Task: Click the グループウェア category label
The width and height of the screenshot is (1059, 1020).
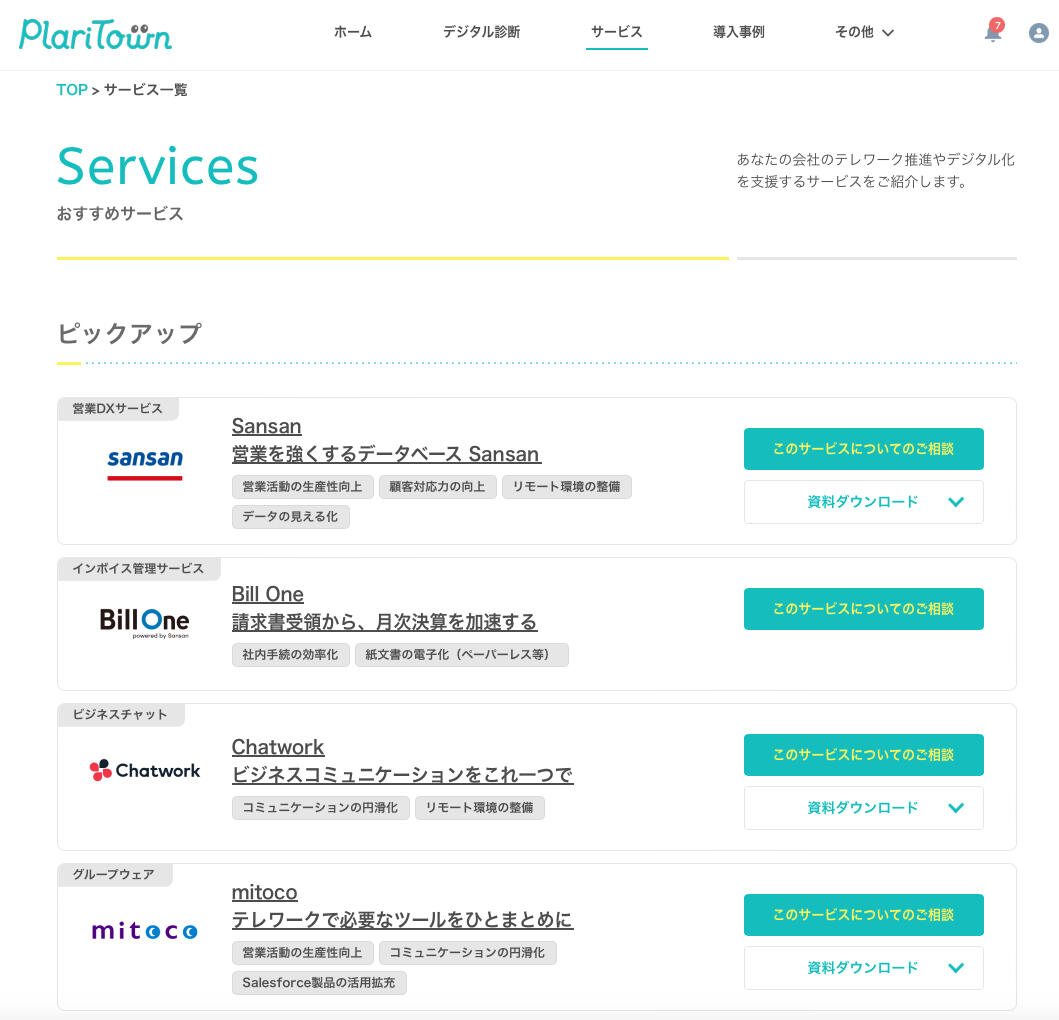Action: point(114,875)
